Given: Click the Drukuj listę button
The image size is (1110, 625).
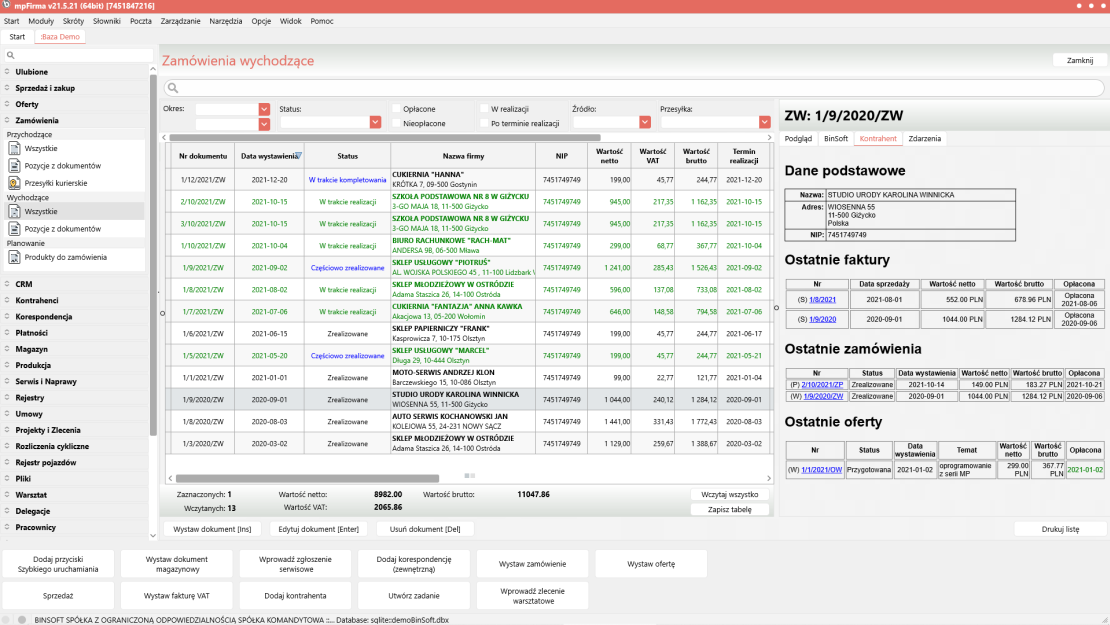Looking at the screenshot, I should coord(1060,529).
